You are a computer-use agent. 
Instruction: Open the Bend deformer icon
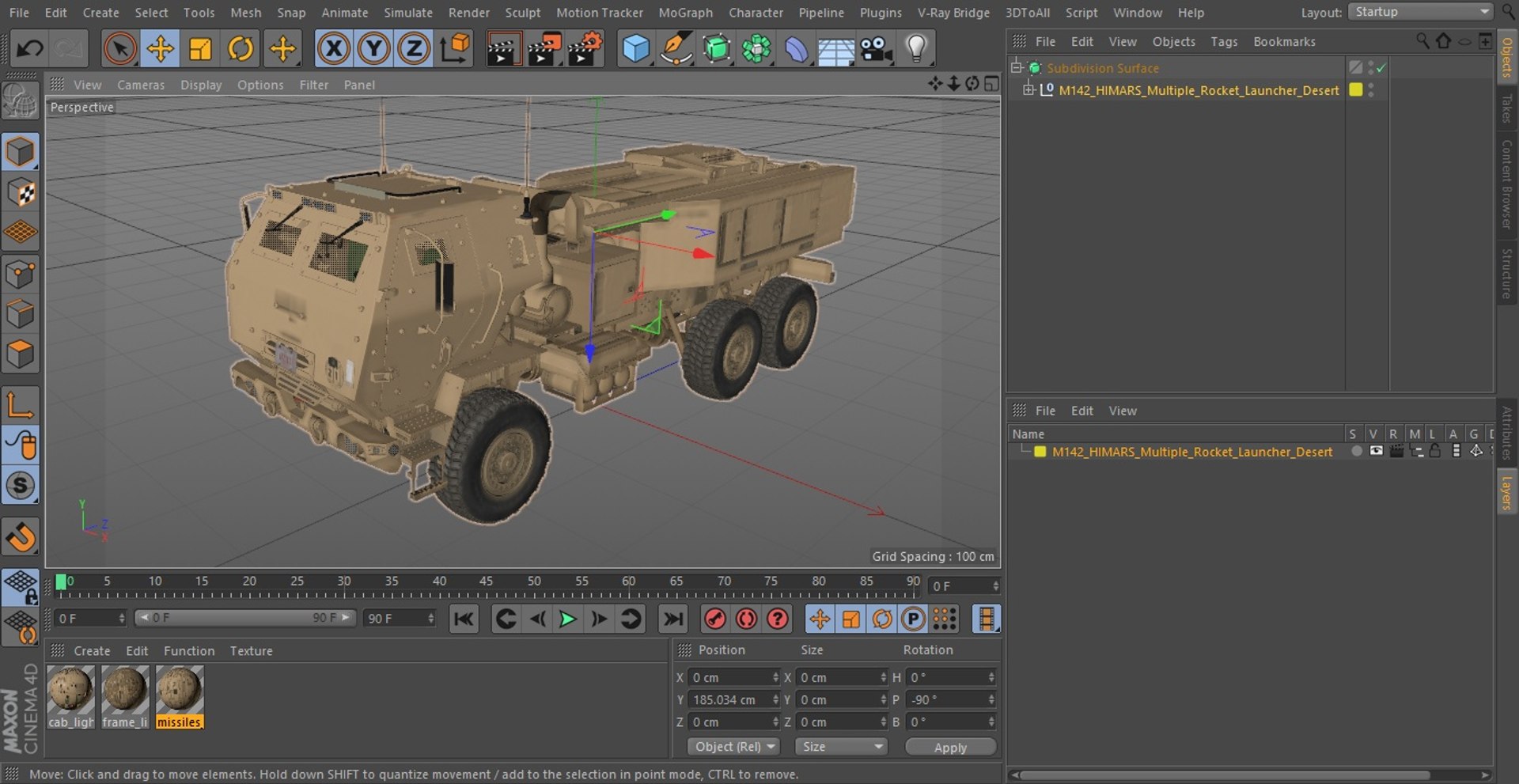[796, 49]
